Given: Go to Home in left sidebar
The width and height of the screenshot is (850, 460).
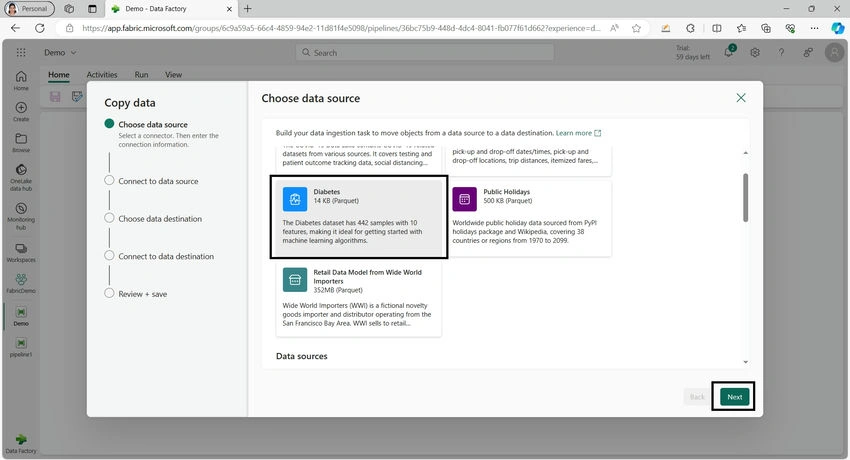Looking at the screenshot, I should pos(21,80).
